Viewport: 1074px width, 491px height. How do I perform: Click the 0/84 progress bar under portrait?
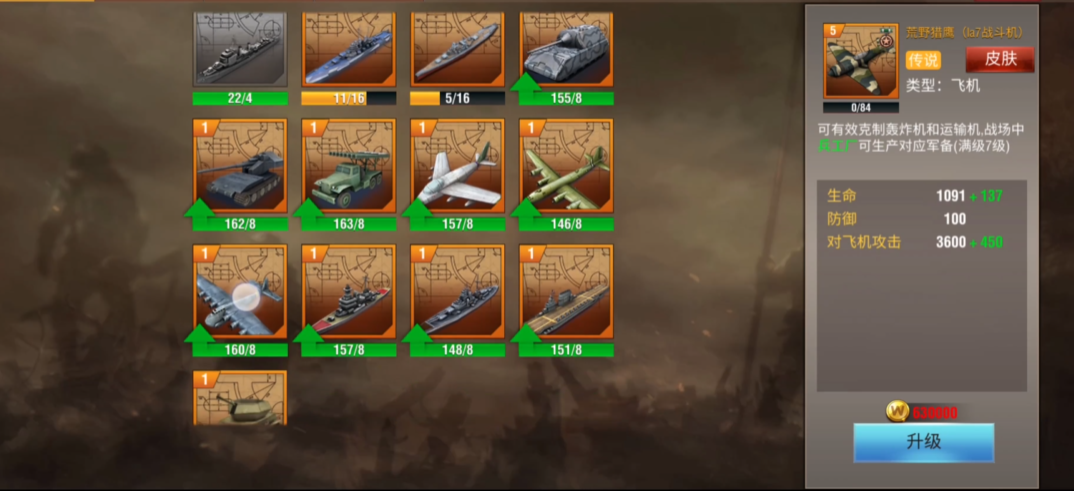pos(861,108)
